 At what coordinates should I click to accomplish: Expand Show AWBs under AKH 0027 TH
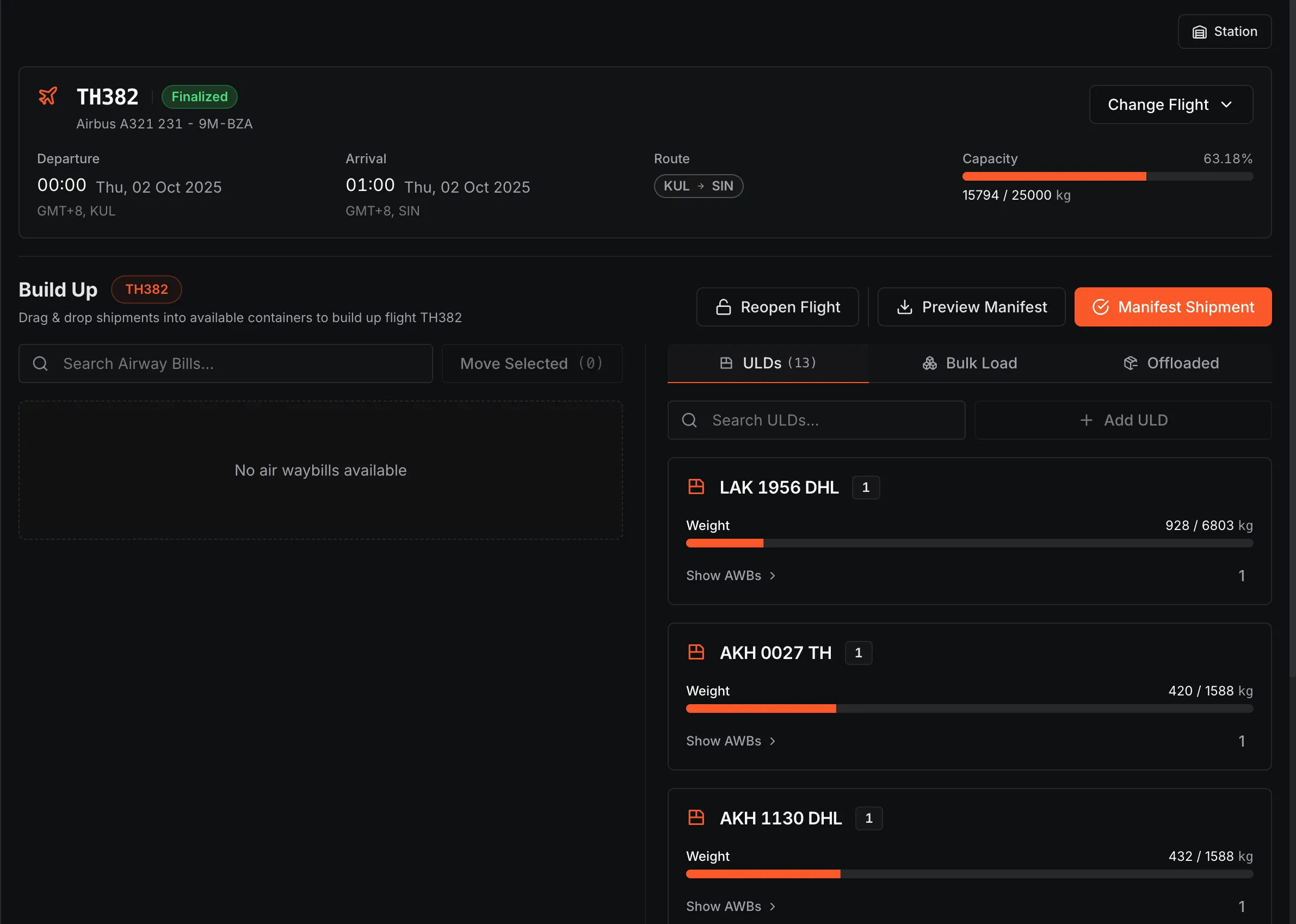coord(731,741)
